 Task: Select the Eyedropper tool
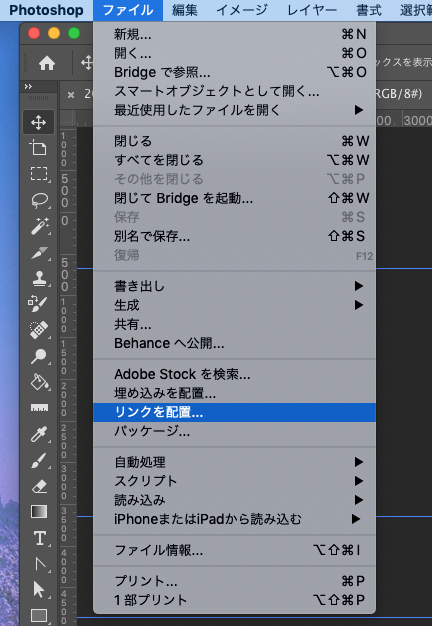coord(39,434)
